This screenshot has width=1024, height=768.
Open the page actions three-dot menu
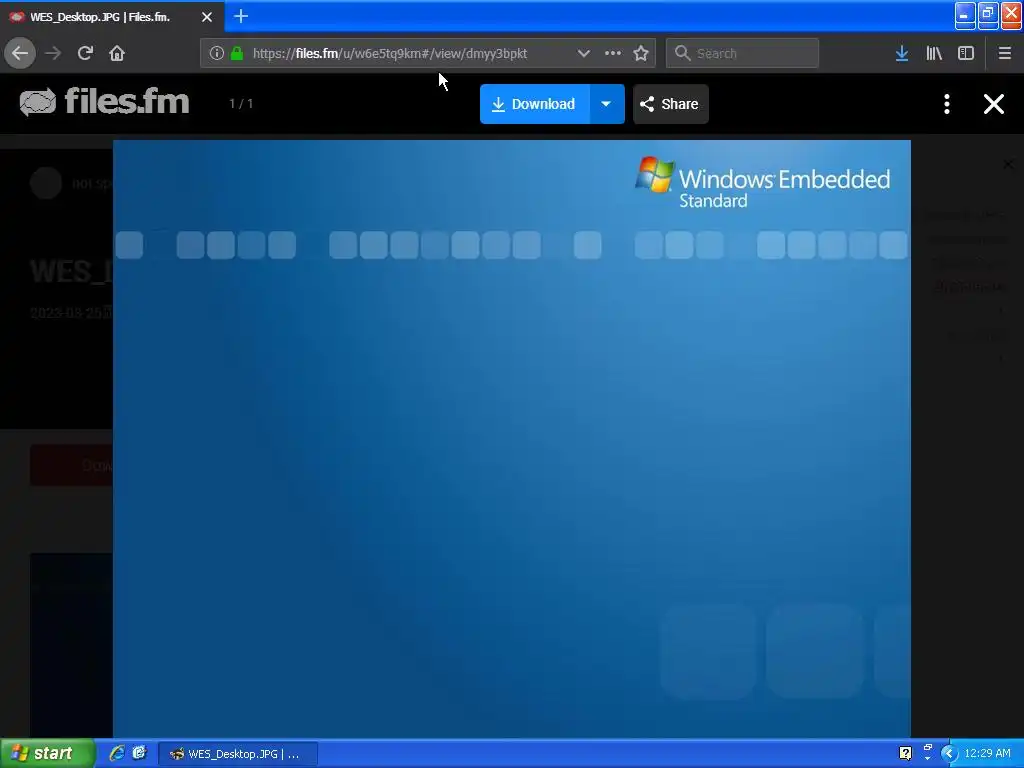coord(613,53)
